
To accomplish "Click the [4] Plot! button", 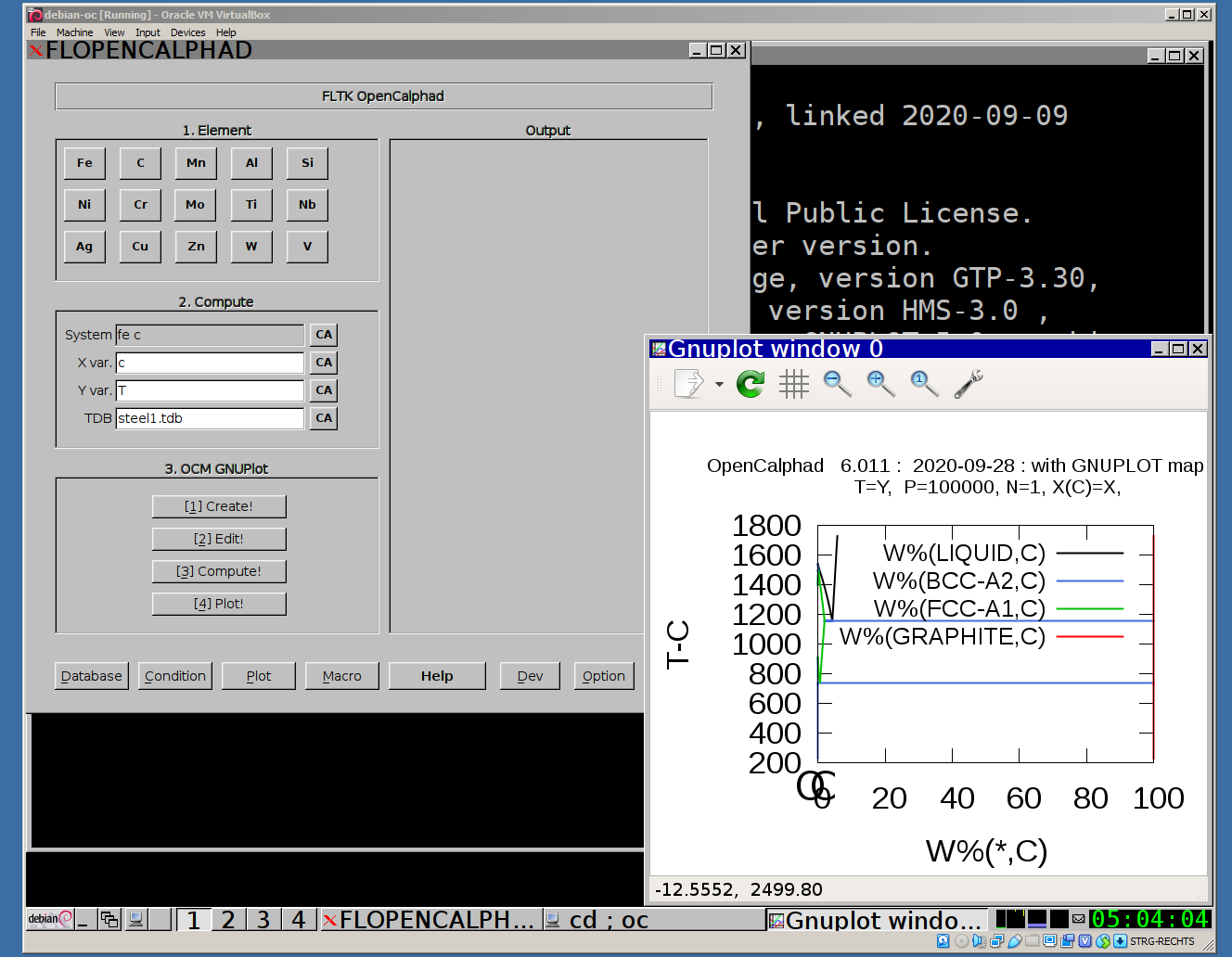I will (x=219, y=604).
